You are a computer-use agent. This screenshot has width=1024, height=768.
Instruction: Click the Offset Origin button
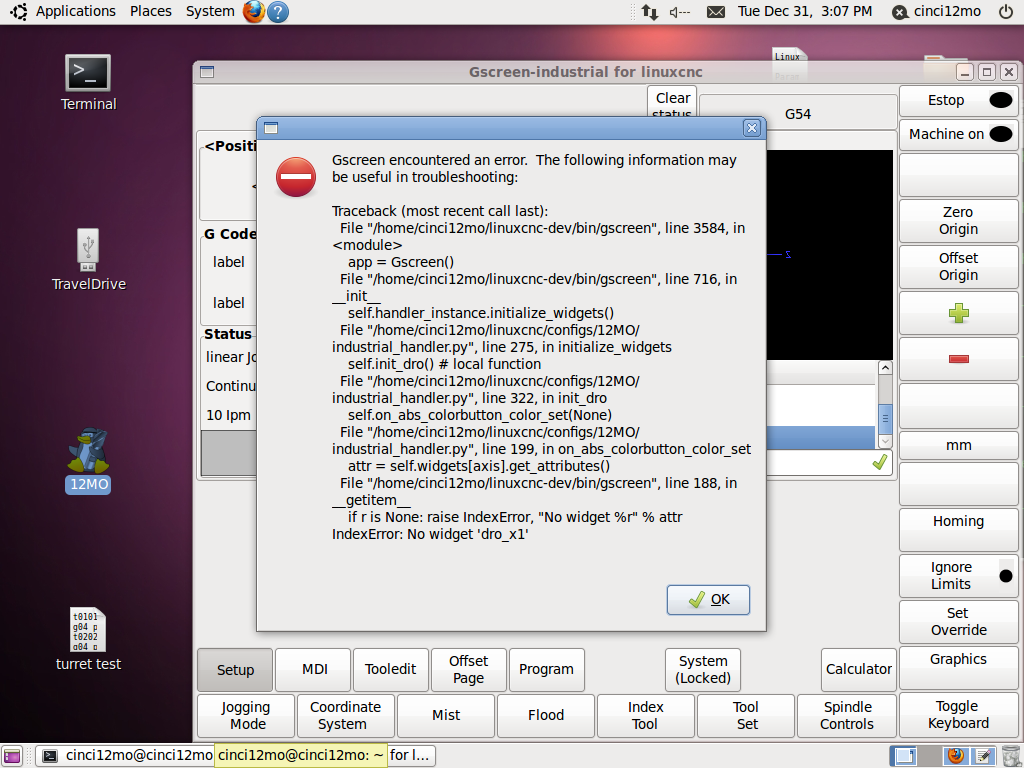959,267
